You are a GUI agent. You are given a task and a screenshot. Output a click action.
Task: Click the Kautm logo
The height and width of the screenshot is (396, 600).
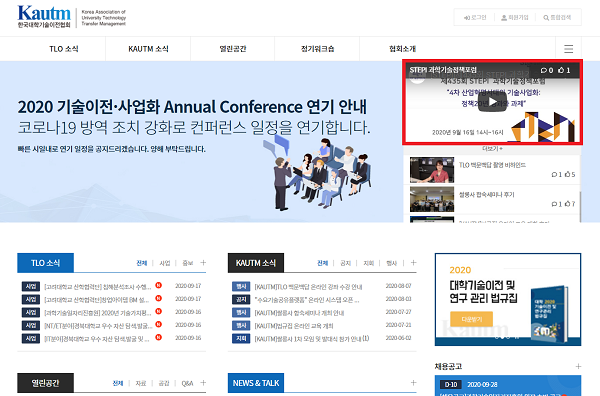click(44, 16)
